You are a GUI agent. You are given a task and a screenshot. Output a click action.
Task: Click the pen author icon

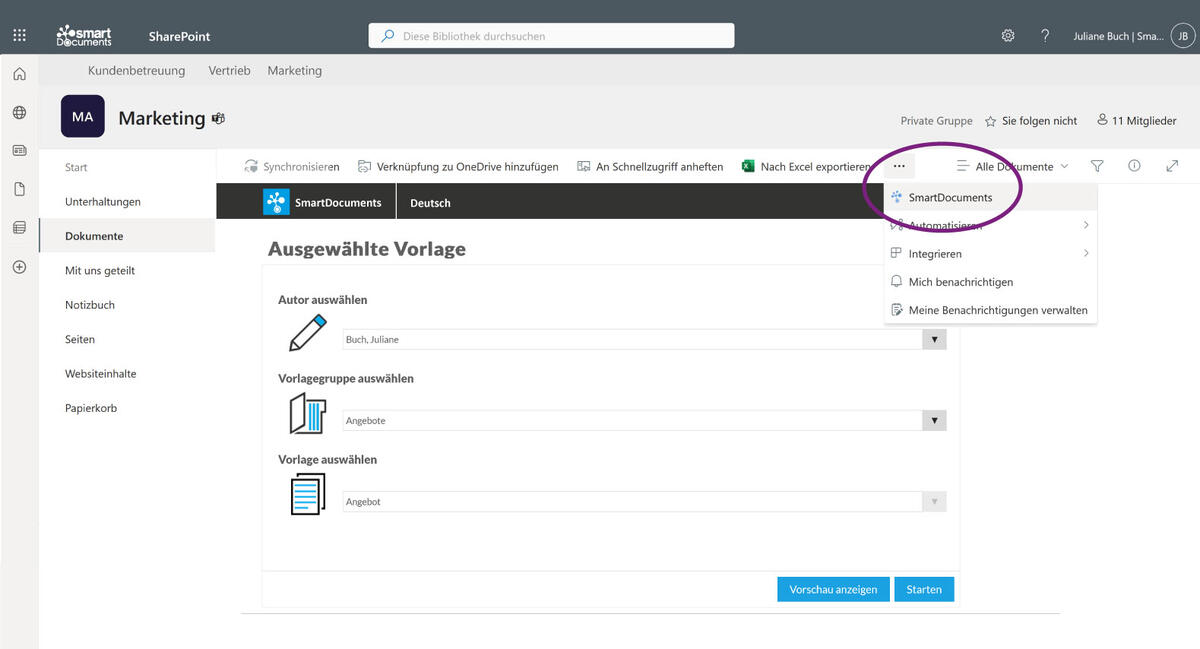click(308, 333)
